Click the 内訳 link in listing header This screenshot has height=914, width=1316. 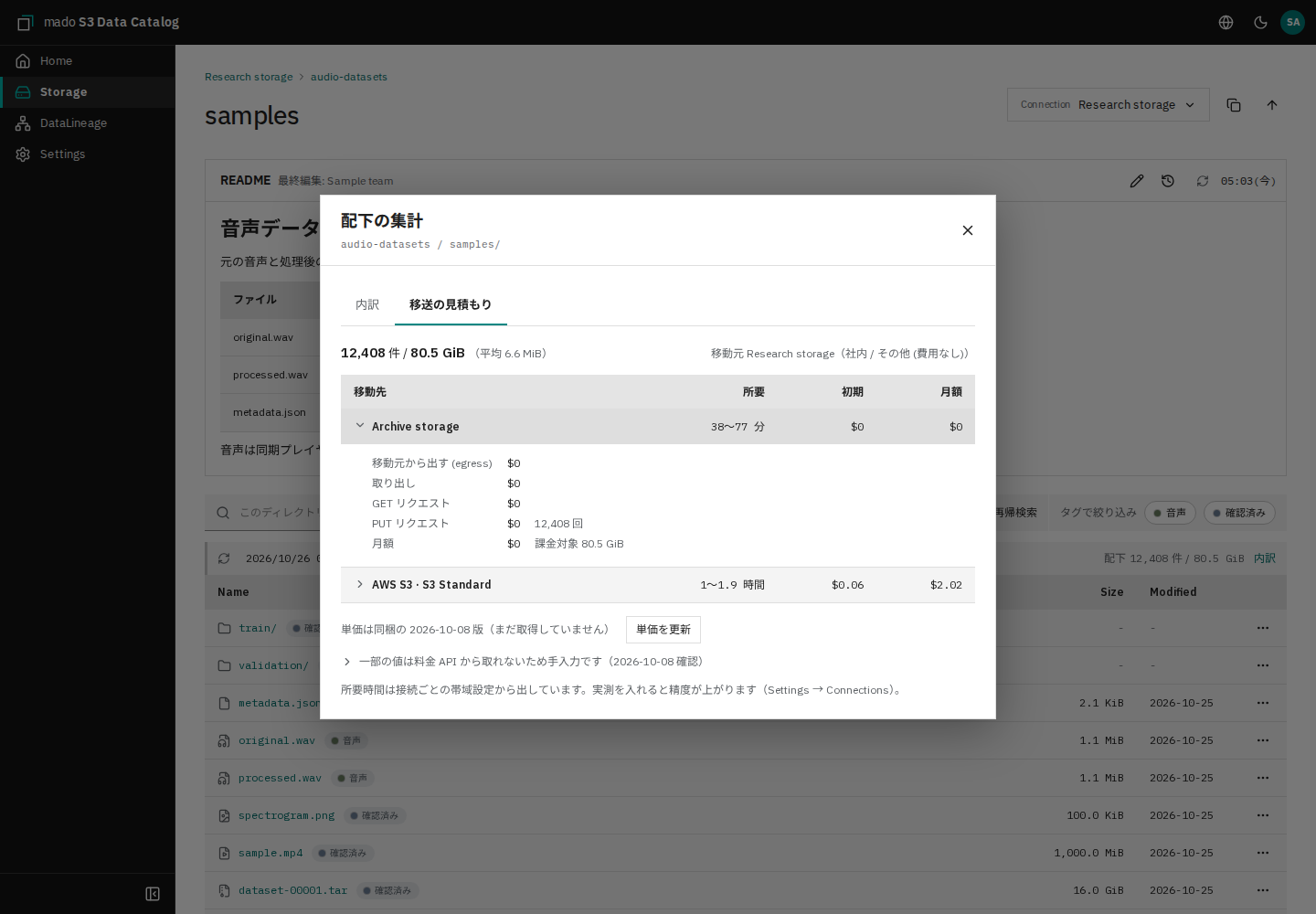[1265, 558]
